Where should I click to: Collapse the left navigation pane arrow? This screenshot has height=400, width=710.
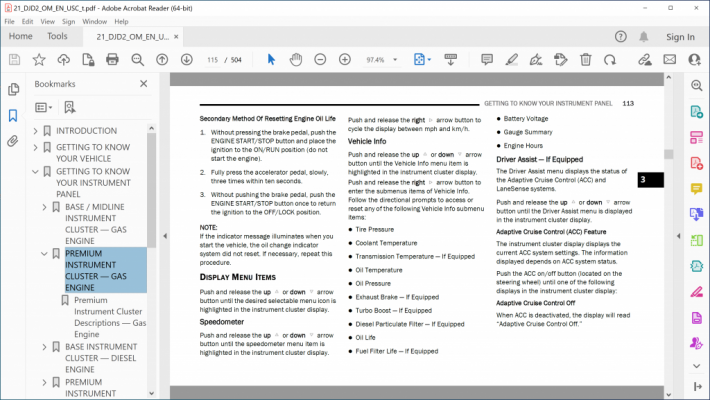[x=165, y=236]
